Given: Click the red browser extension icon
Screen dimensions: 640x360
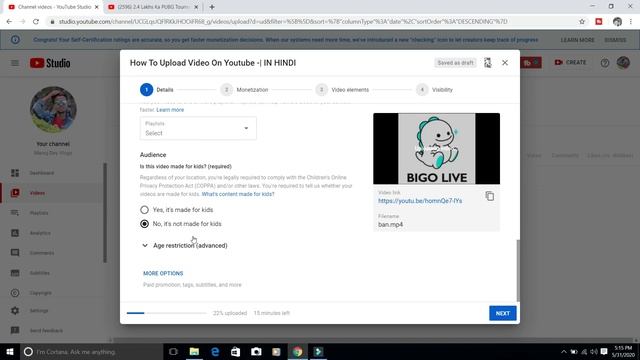Looking at the screenshot, I should pyautogui.click(x=599, y=22).
